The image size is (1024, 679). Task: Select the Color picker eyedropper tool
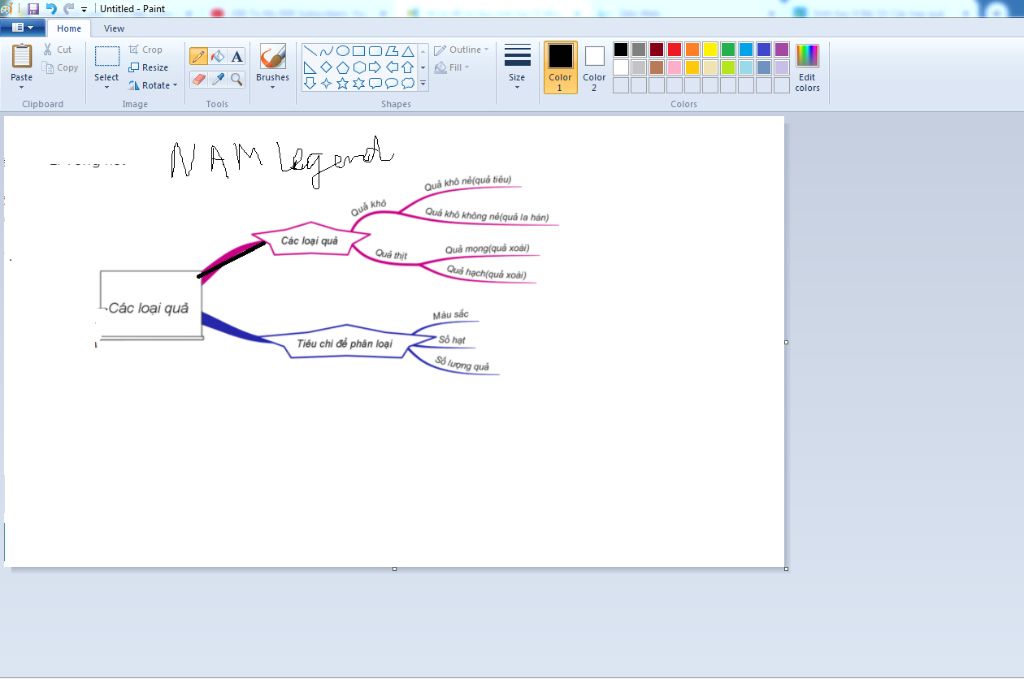[x=217, y=79]
